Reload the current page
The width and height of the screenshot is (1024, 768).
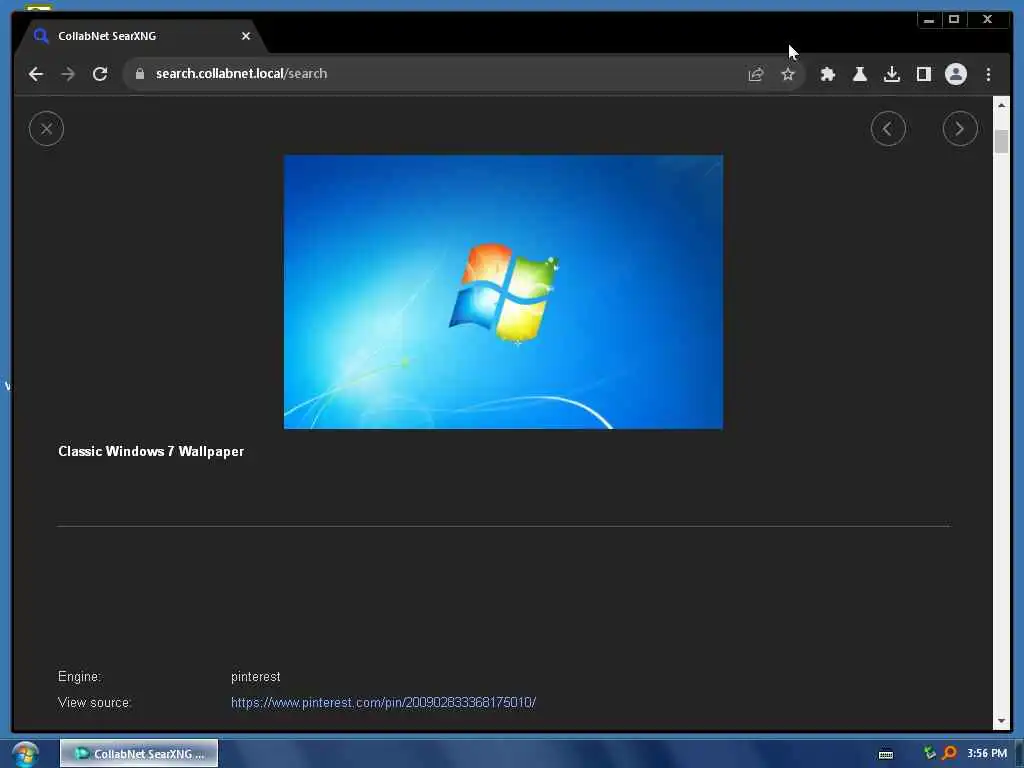100,74
